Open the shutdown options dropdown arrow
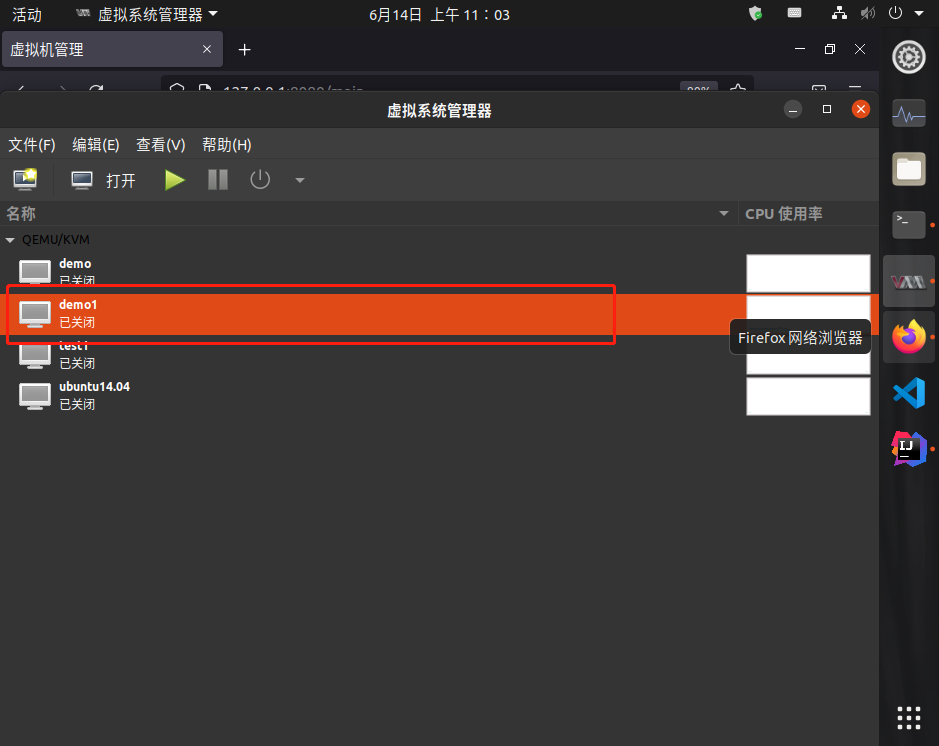The image size is (939, 746). point(300,180)
